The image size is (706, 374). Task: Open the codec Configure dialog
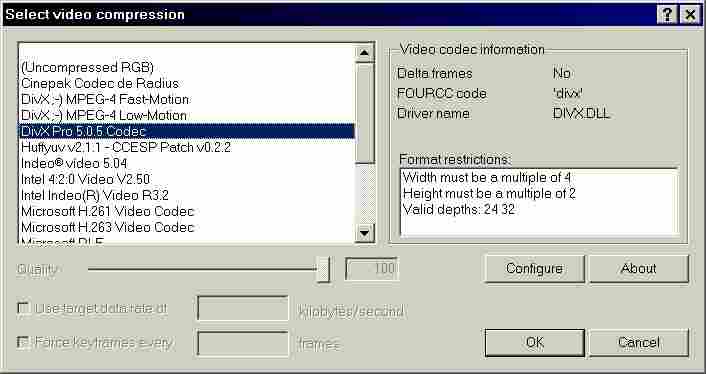tap(534, 269)
